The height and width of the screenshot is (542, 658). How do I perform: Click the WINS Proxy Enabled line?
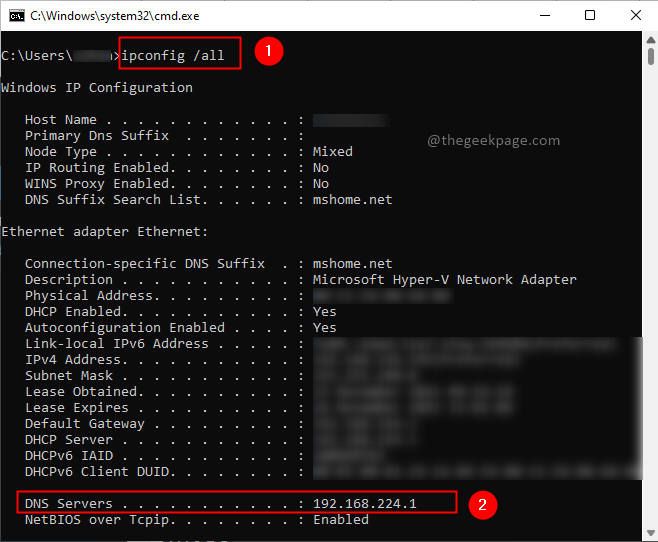tap(177, 184)
